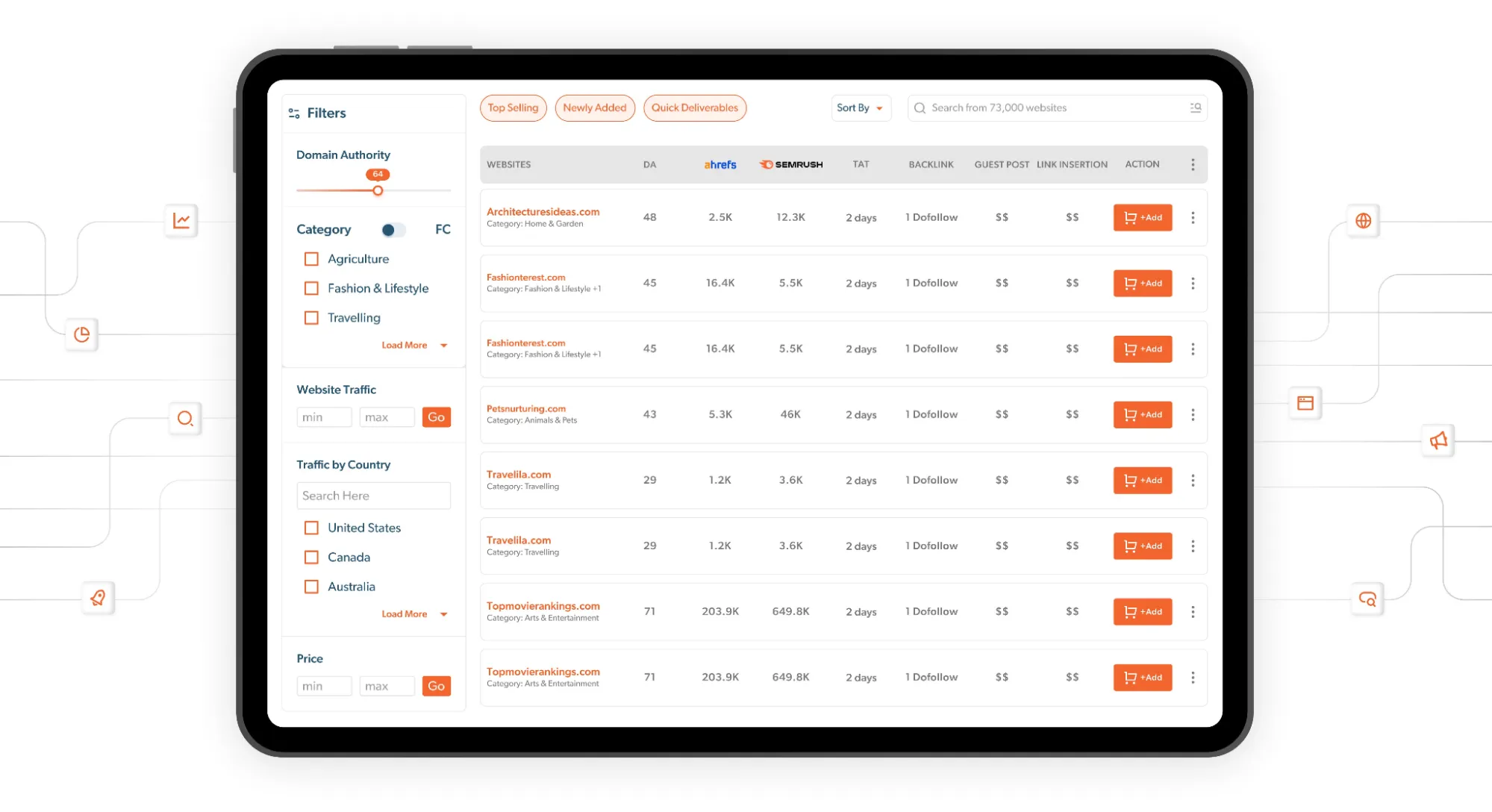Click the chat search icon tile
Screen dimensions: 1492x812
pyautogui.click(x=1367, y=599)
